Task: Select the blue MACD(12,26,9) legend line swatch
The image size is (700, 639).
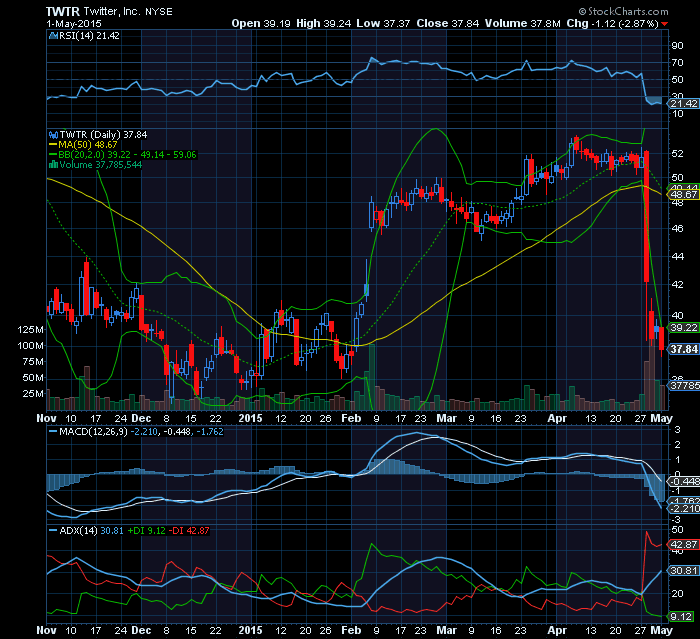Action: 53,432
